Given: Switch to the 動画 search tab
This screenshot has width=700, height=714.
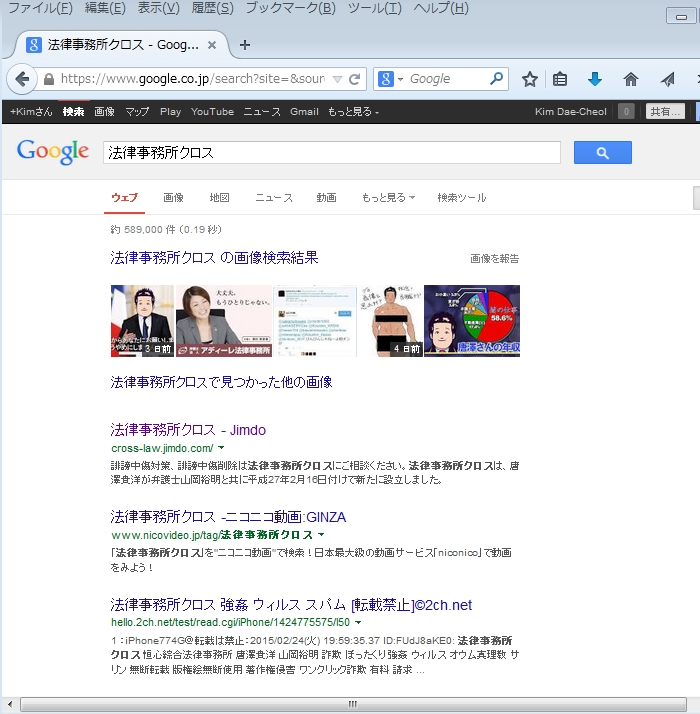Looking at the screenshot, I should click(326, 198).
